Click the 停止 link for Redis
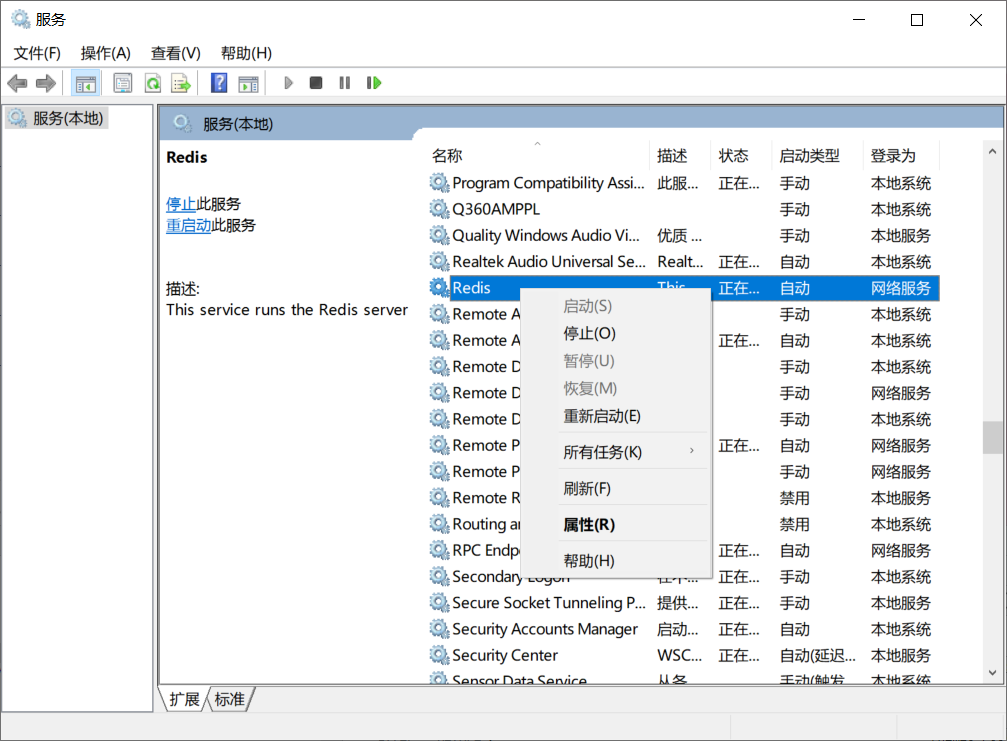This screenshot has width=1007, height=741. click(180, 204)
